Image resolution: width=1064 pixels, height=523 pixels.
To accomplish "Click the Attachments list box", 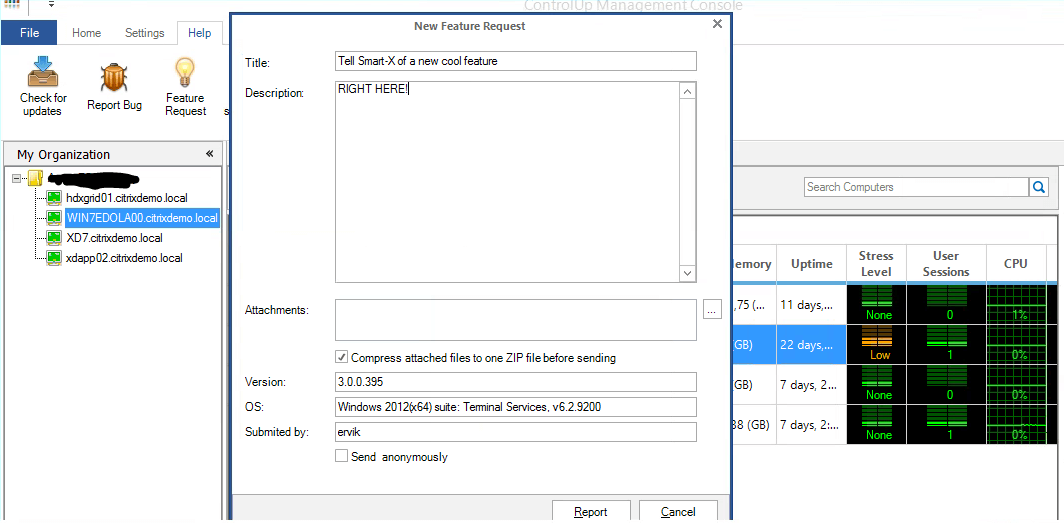I will [x=516, y=319].
